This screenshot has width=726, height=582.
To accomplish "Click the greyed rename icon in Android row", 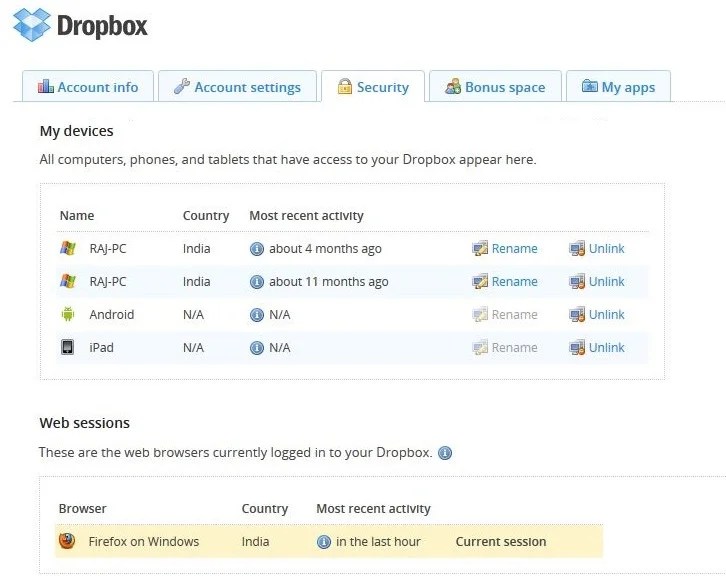I will pyautogui.click(x=480, y=314).
